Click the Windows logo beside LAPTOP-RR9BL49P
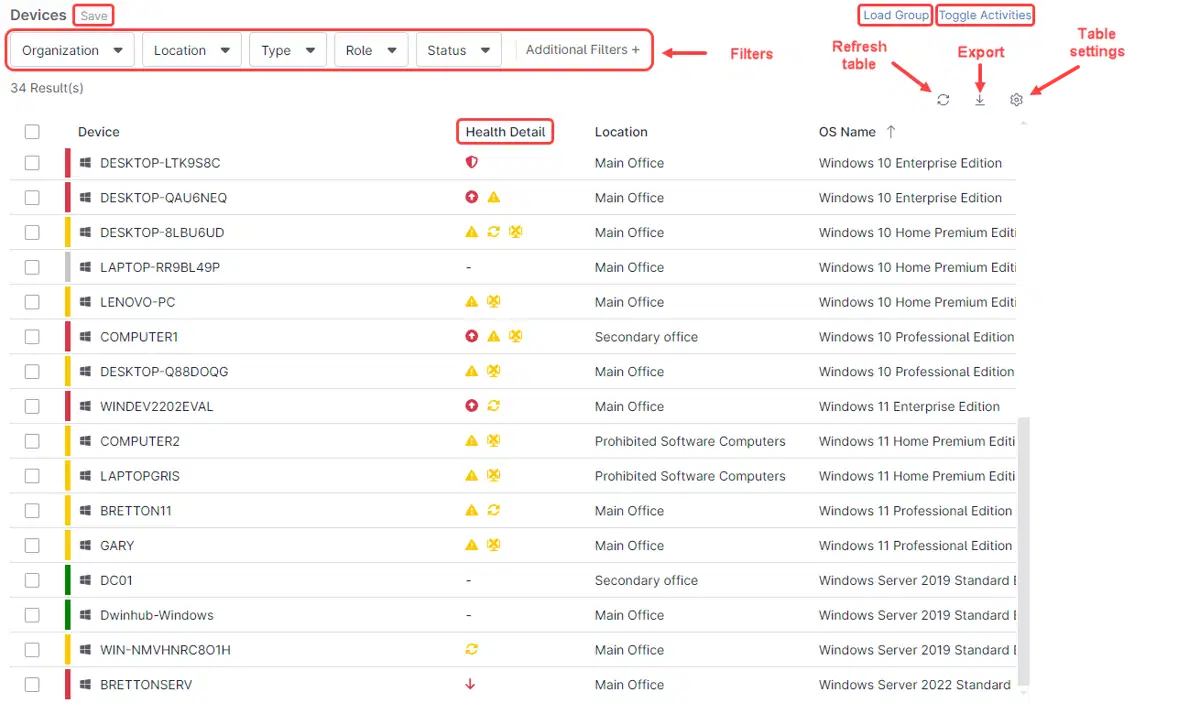 pyautogui.click(x=86, y=267)
